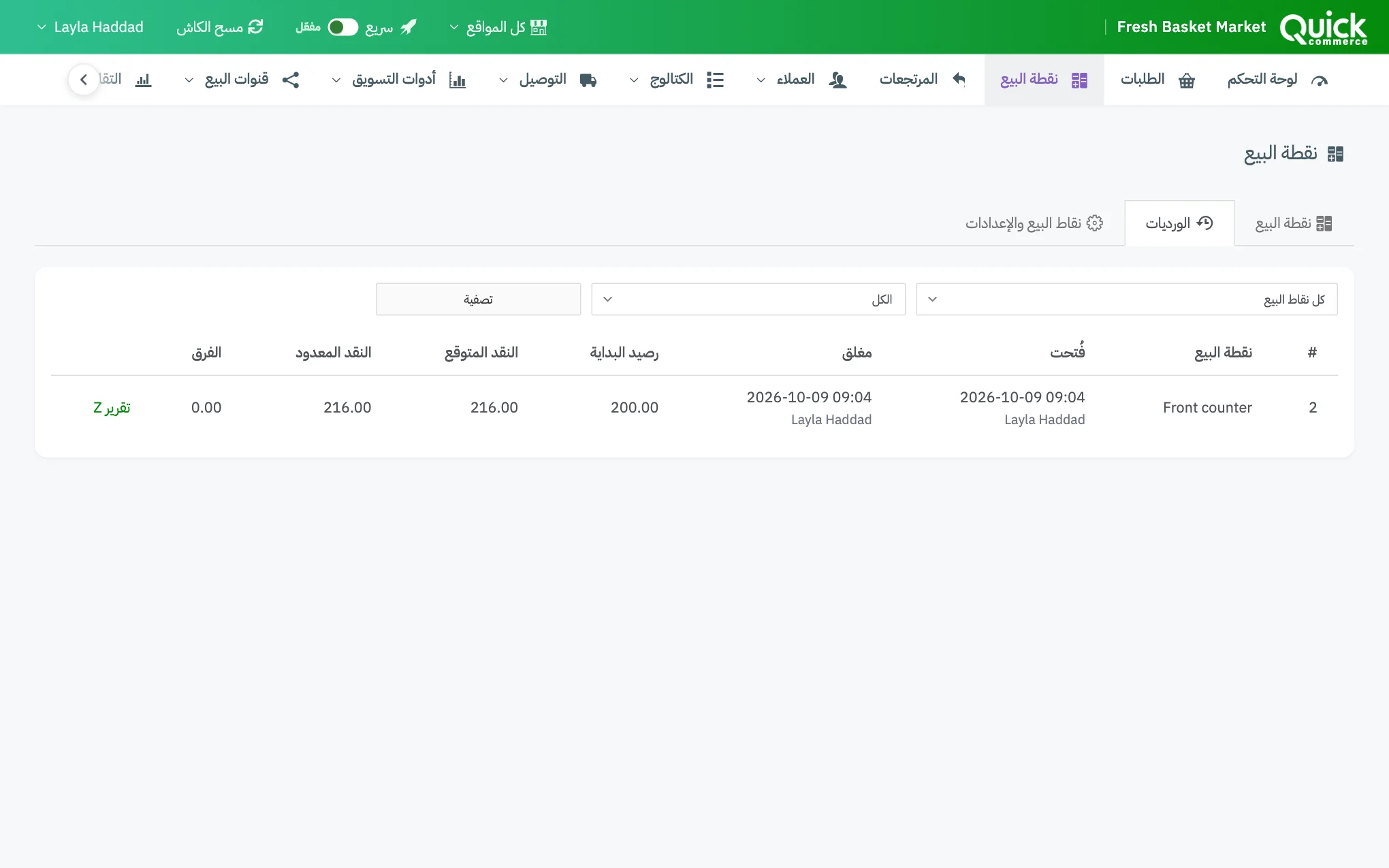This screenshot has width=1389, height=868.
Task: Click the shifts history clock icon
Action: pyautogui.click(x=1205, y=223)
